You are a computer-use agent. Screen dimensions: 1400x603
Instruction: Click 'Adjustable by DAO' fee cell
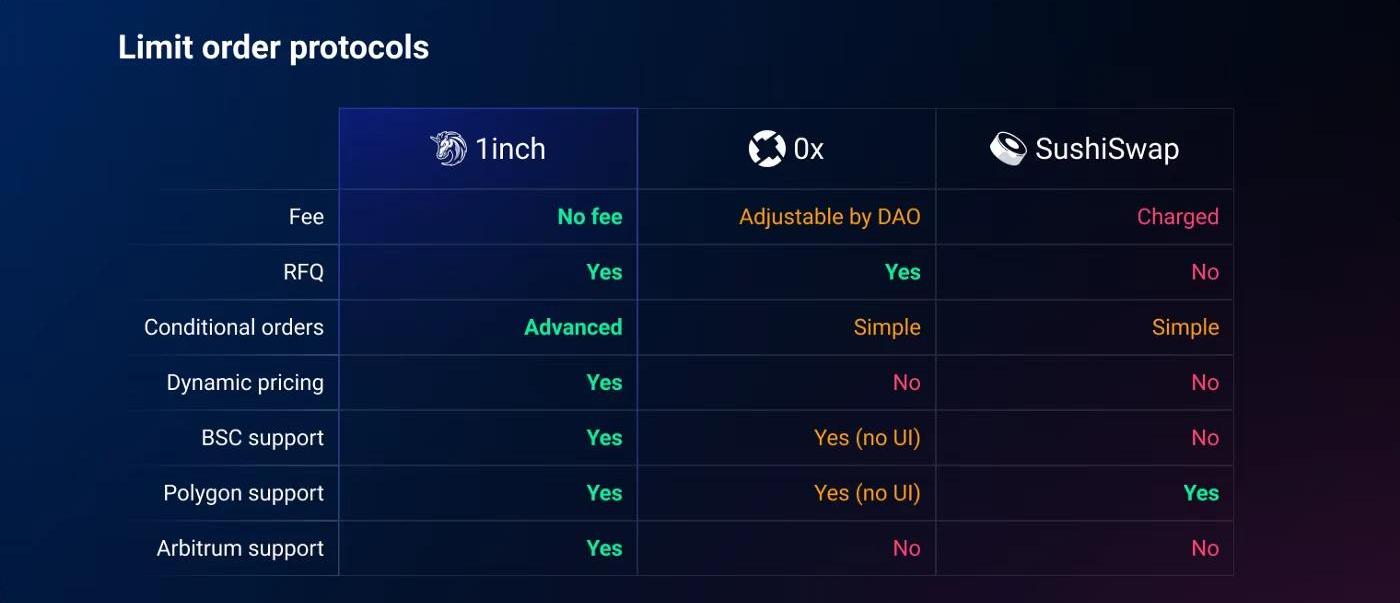click(829, 217)
